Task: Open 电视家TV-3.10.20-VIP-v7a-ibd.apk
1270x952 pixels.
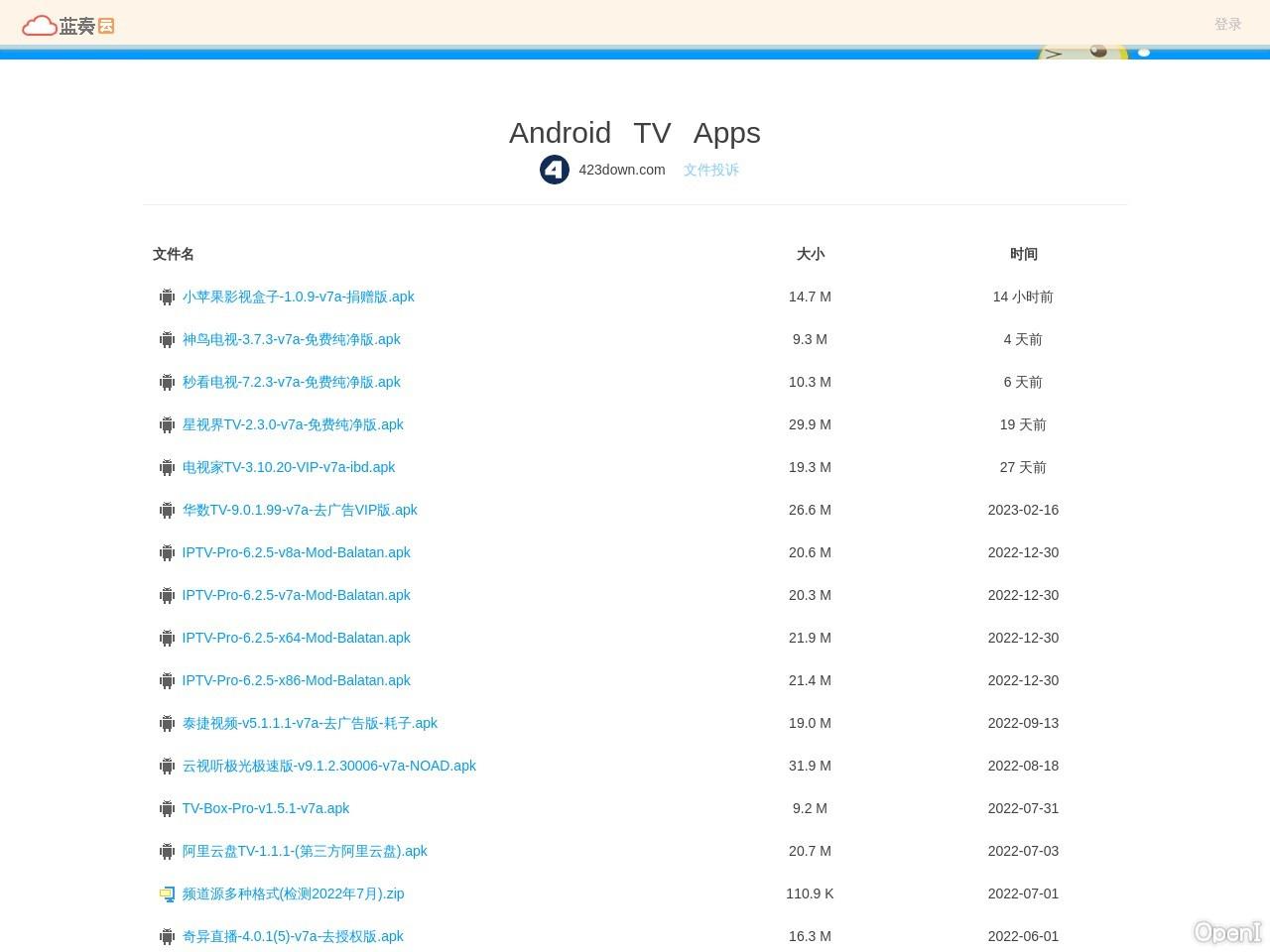Action: tap(288, 467)
